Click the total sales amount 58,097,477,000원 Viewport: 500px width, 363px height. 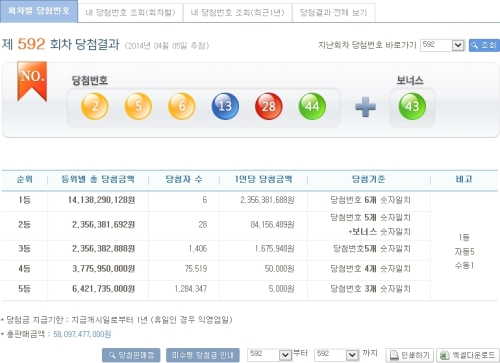(x=82, y=334)
